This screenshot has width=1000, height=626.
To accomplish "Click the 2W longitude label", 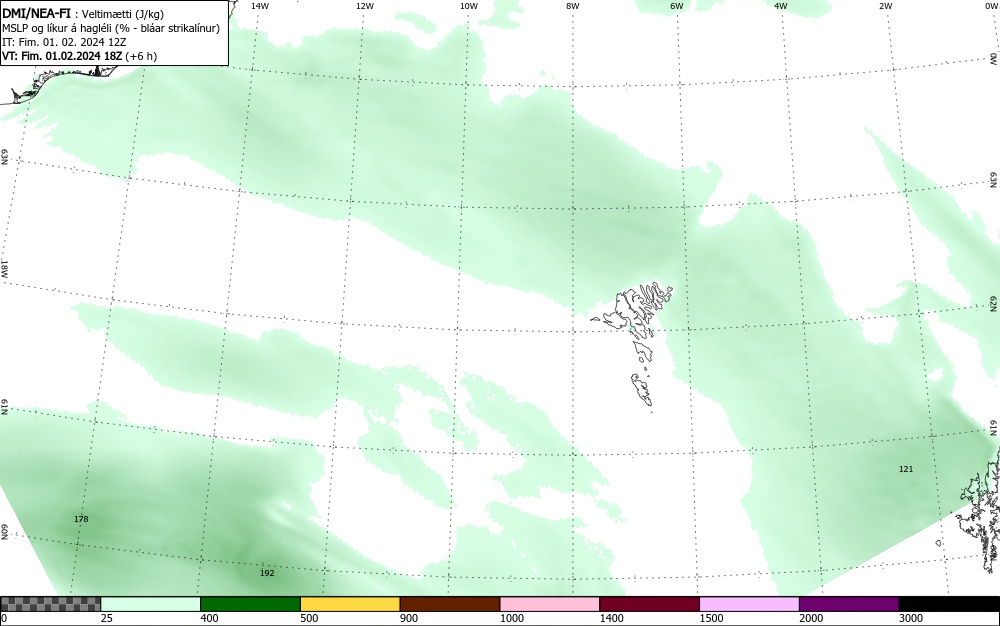I will [885, 6].
